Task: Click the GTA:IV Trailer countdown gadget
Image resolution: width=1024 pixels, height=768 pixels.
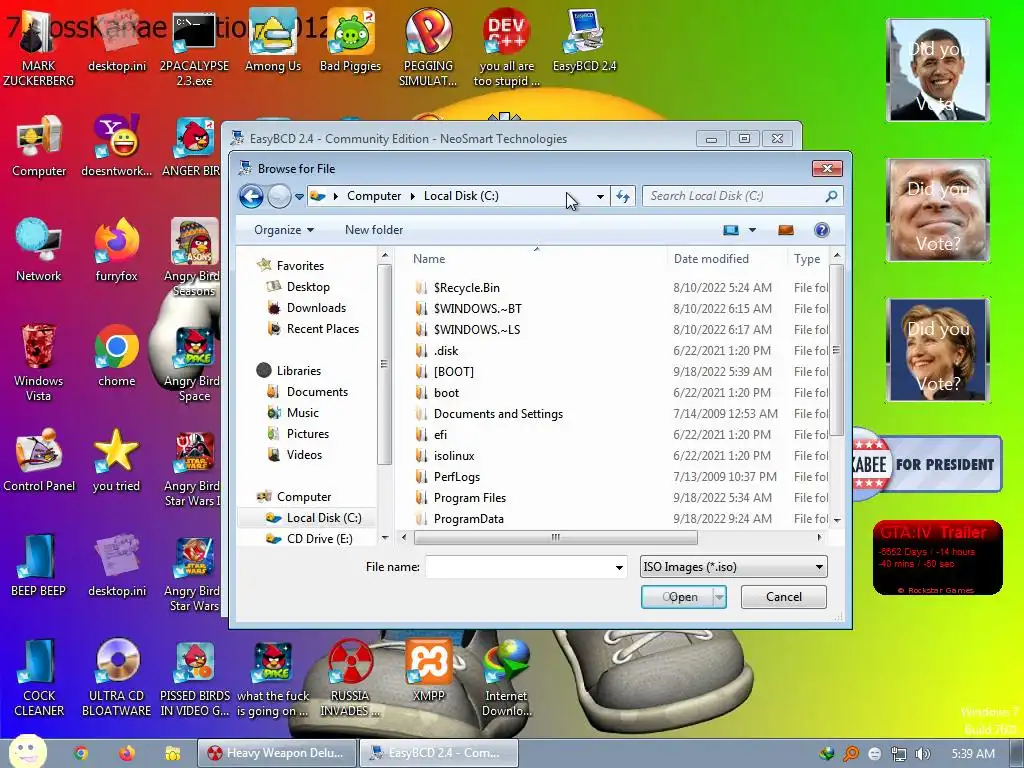Action: (937, 557)
